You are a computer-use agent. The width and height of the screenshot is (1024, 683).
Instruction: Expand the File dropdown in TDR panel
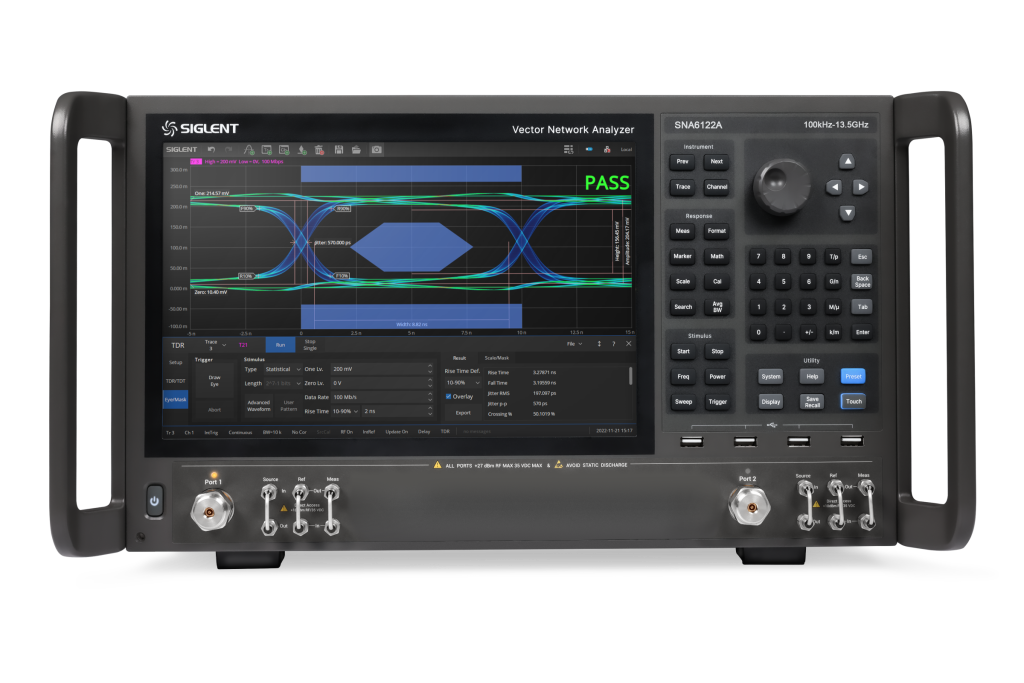click(x=575, y=343)
